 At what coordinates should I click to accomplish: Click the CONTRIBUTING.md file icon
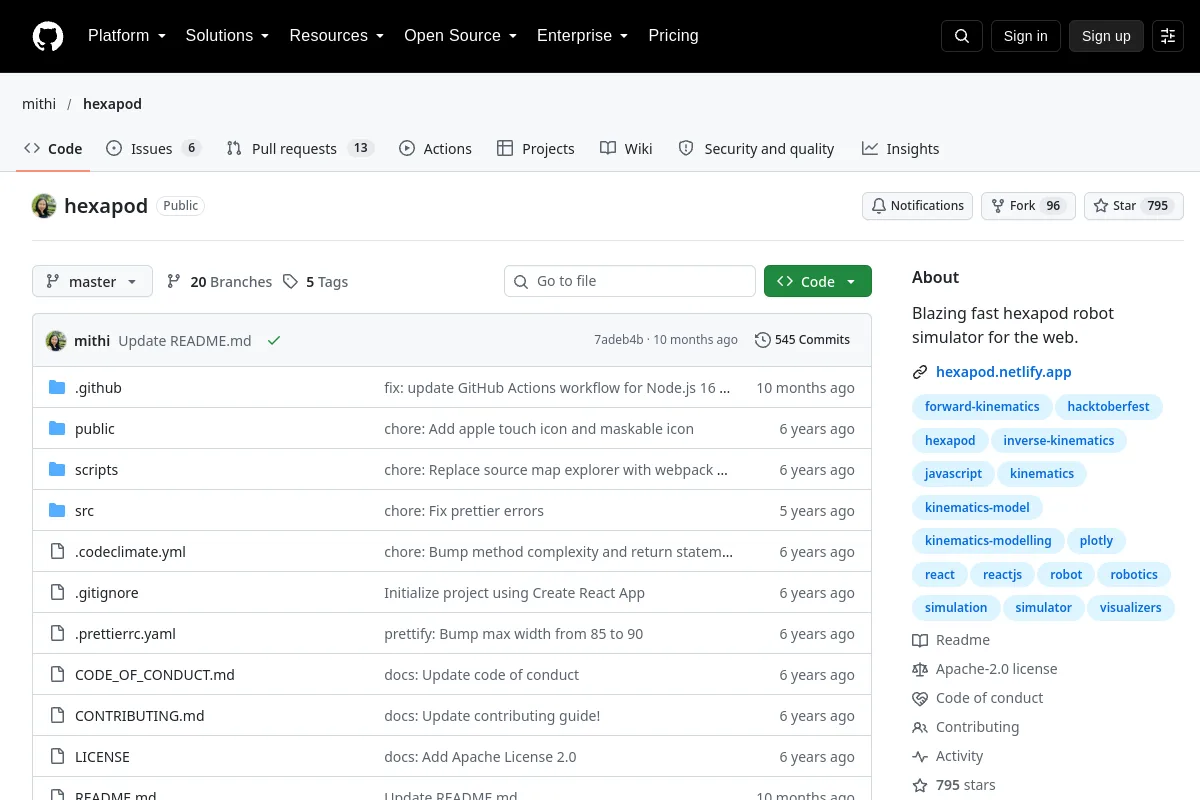click(57, 716)
